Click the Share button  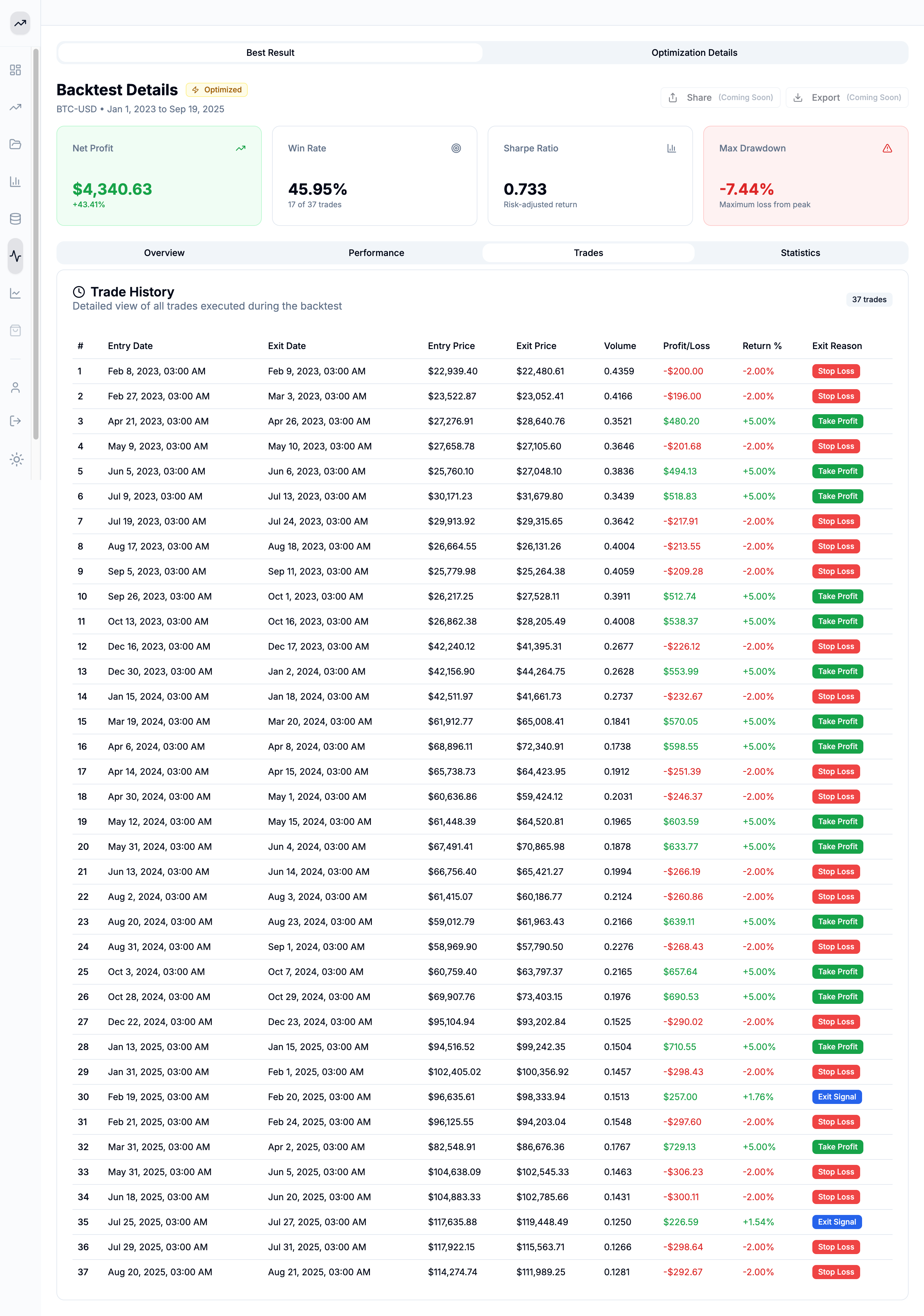[720, 98]
